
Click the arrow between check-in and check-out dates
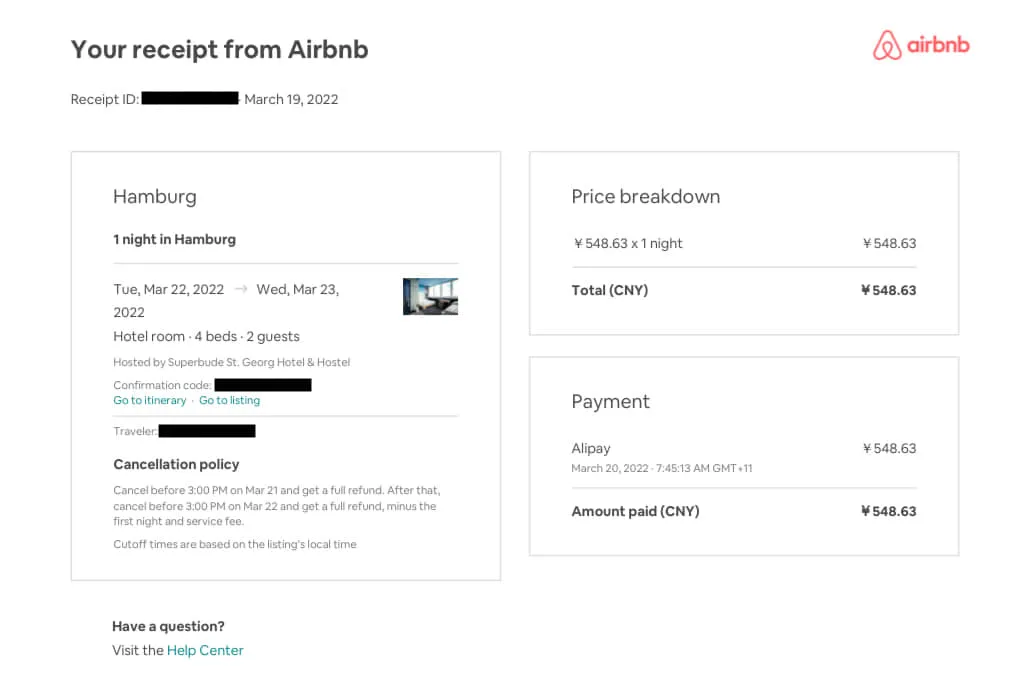(x=240, y=289)
